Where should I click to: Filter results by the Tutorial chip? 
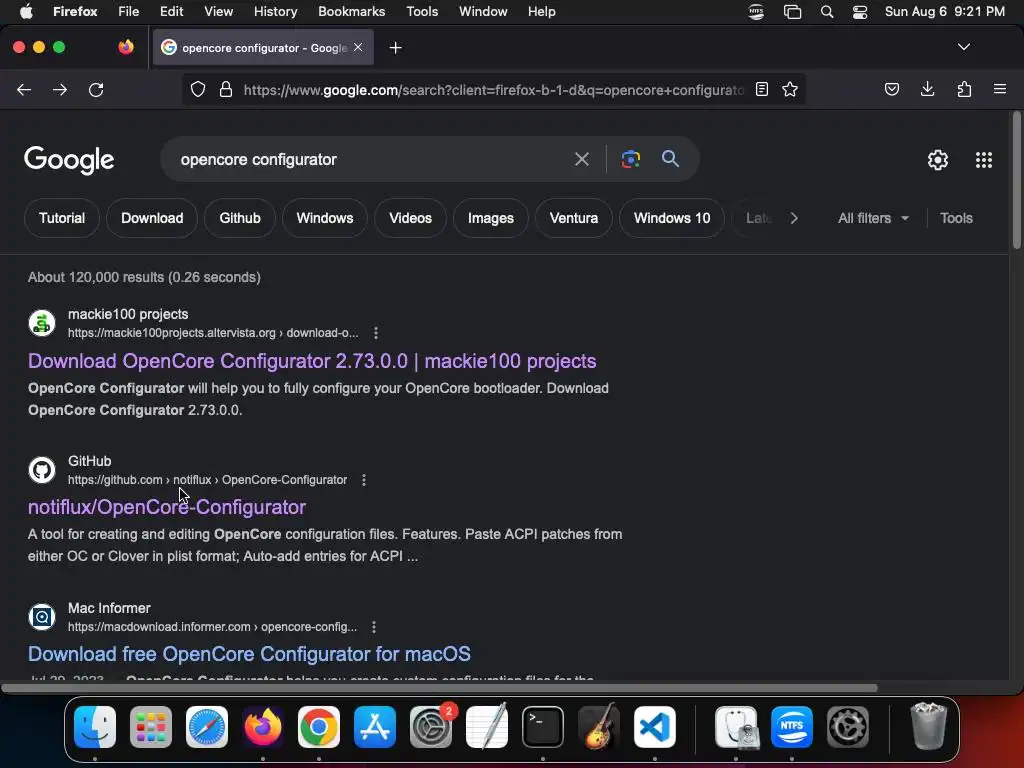pyautogui.click(x=62, y=218)
